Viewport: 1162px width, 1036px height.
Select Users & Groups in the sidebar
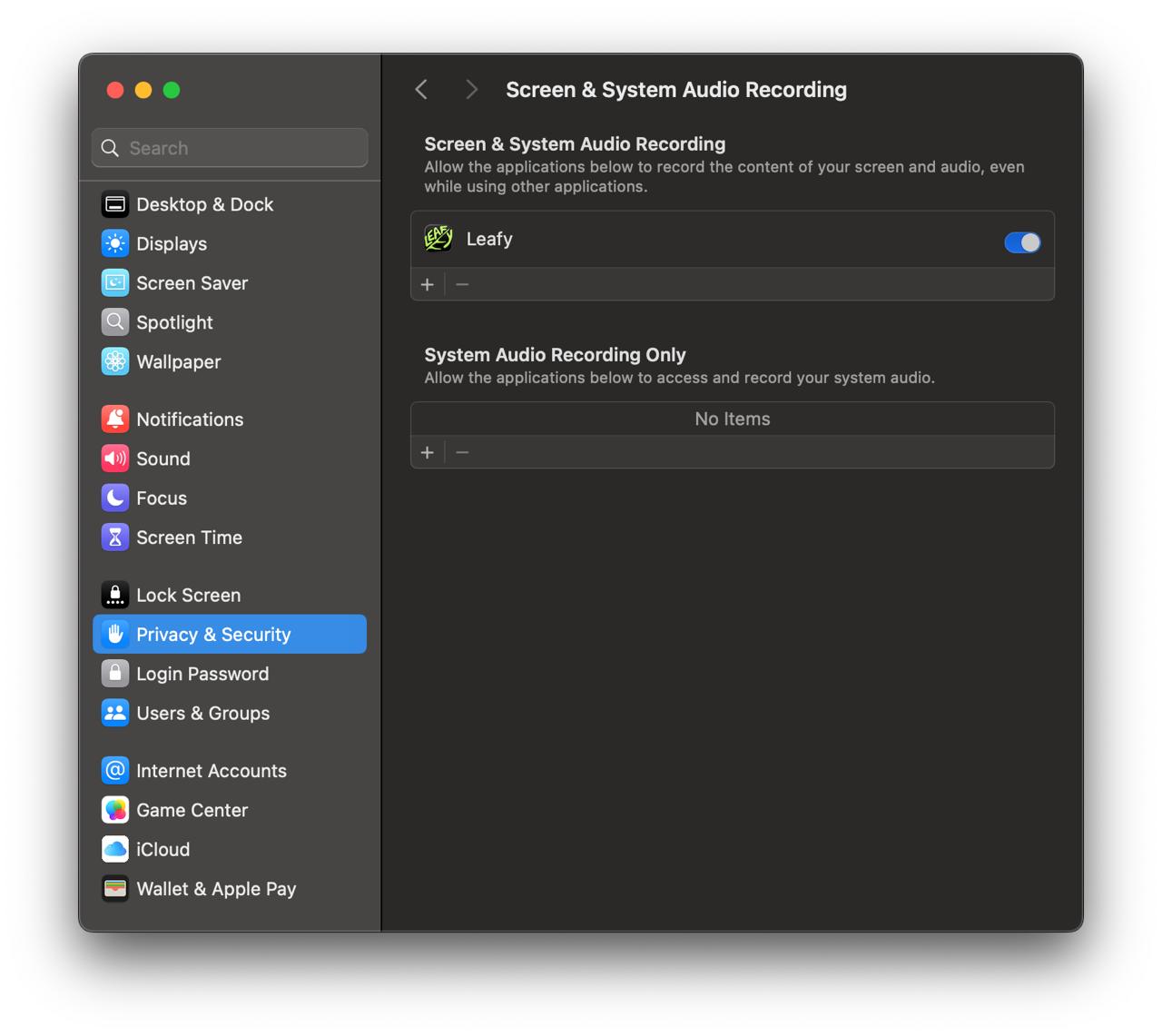[230, 713]
